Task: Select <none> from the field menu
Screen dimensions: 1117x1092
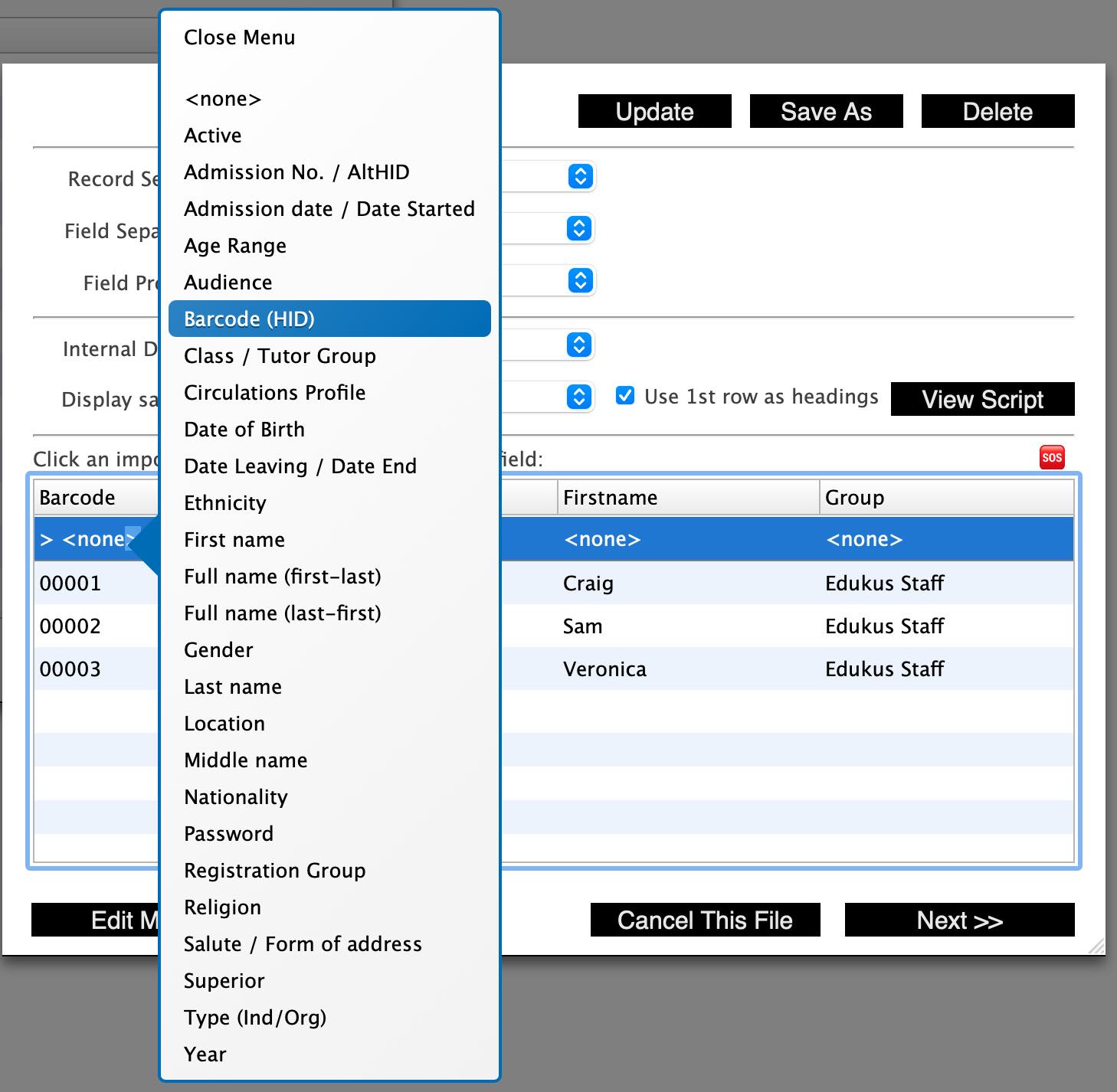Action: point(329,99)
